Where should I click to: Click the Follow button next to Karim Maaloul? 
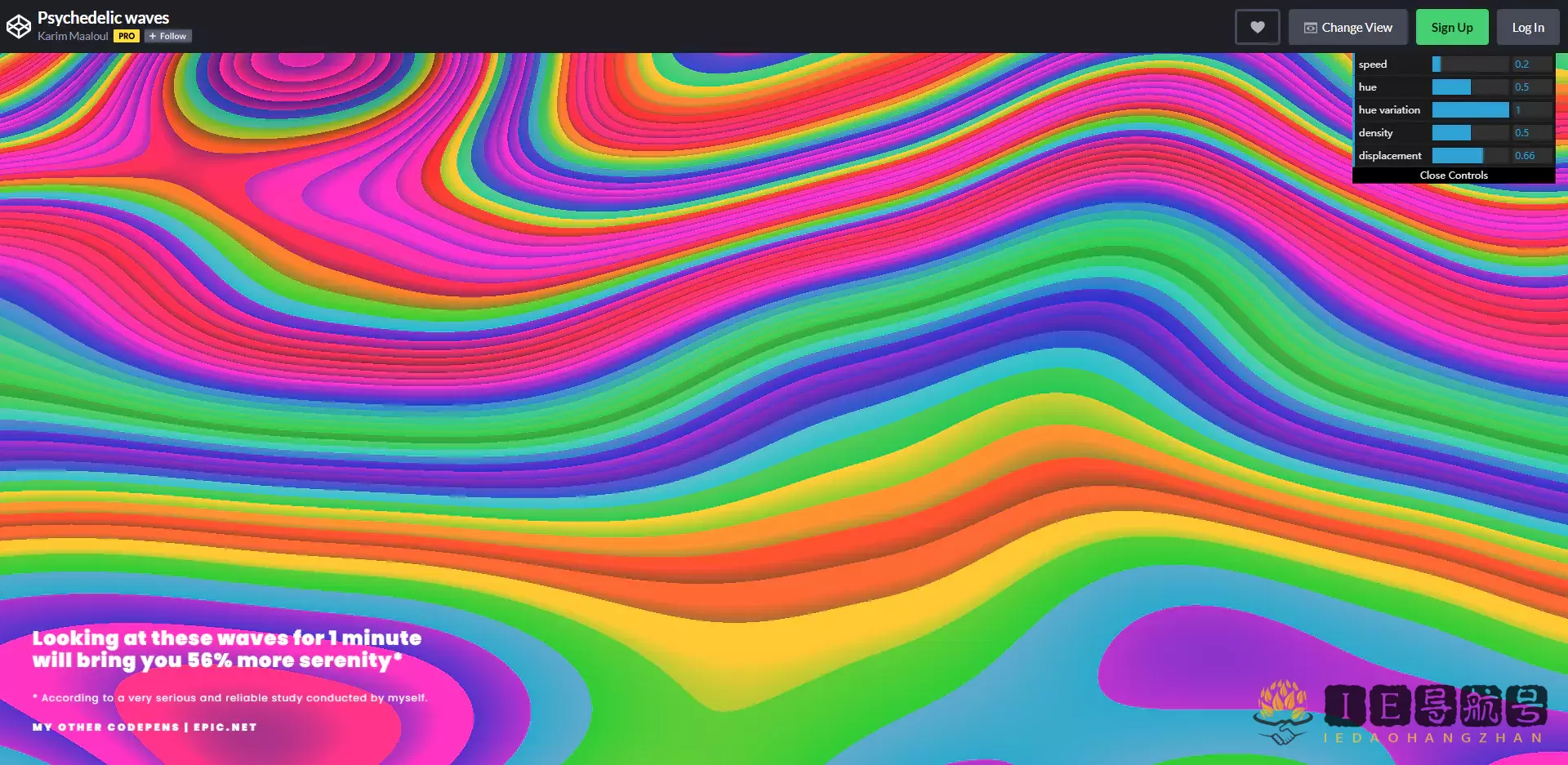(167, 36)
